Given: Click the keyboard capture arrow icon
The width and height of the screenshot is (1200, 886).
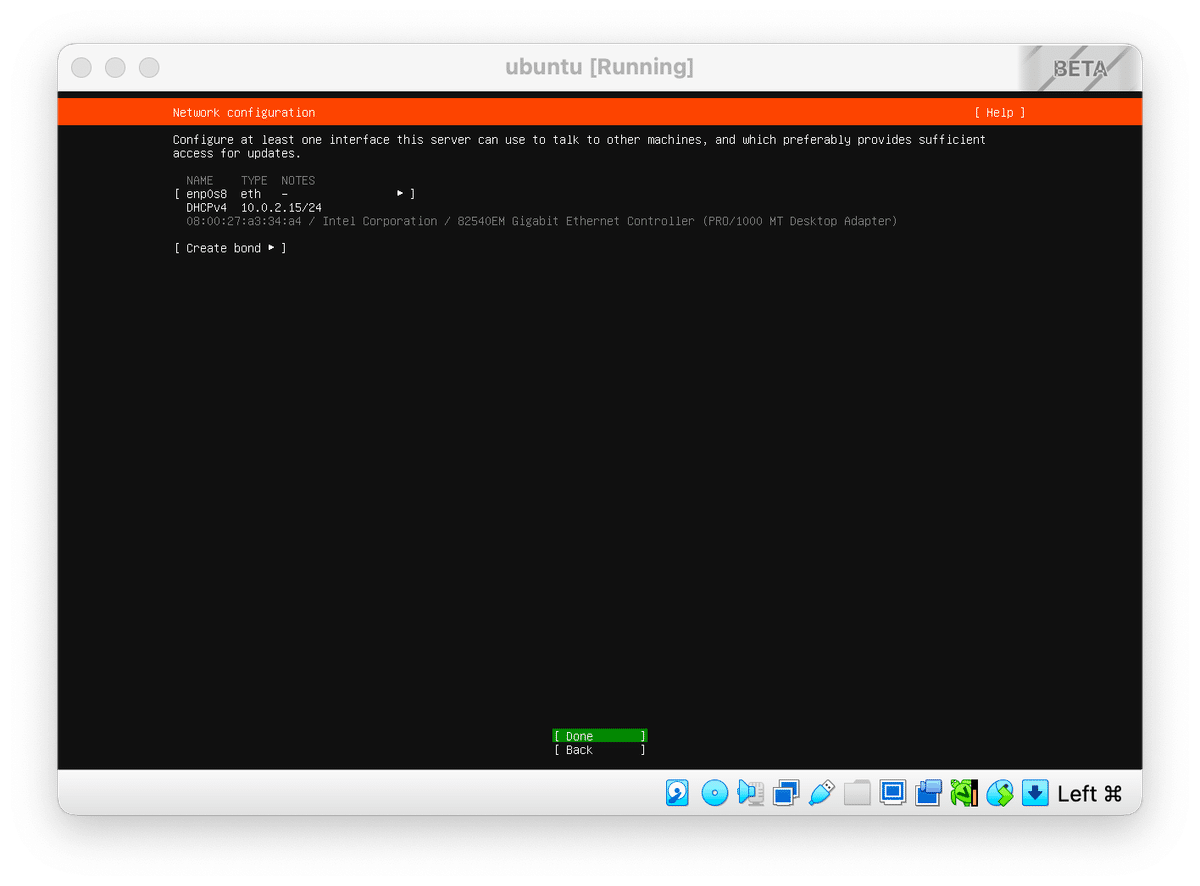Looking at the screenshot, I should (1035, 793).
